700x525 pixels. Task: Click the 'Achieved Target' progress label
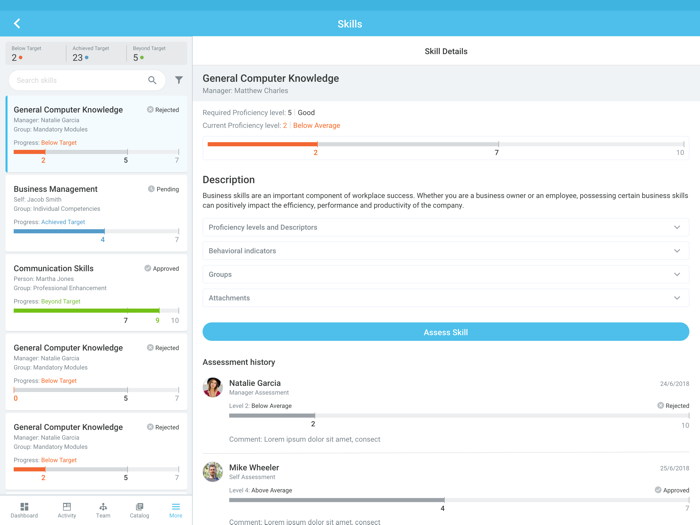[63, 222]
